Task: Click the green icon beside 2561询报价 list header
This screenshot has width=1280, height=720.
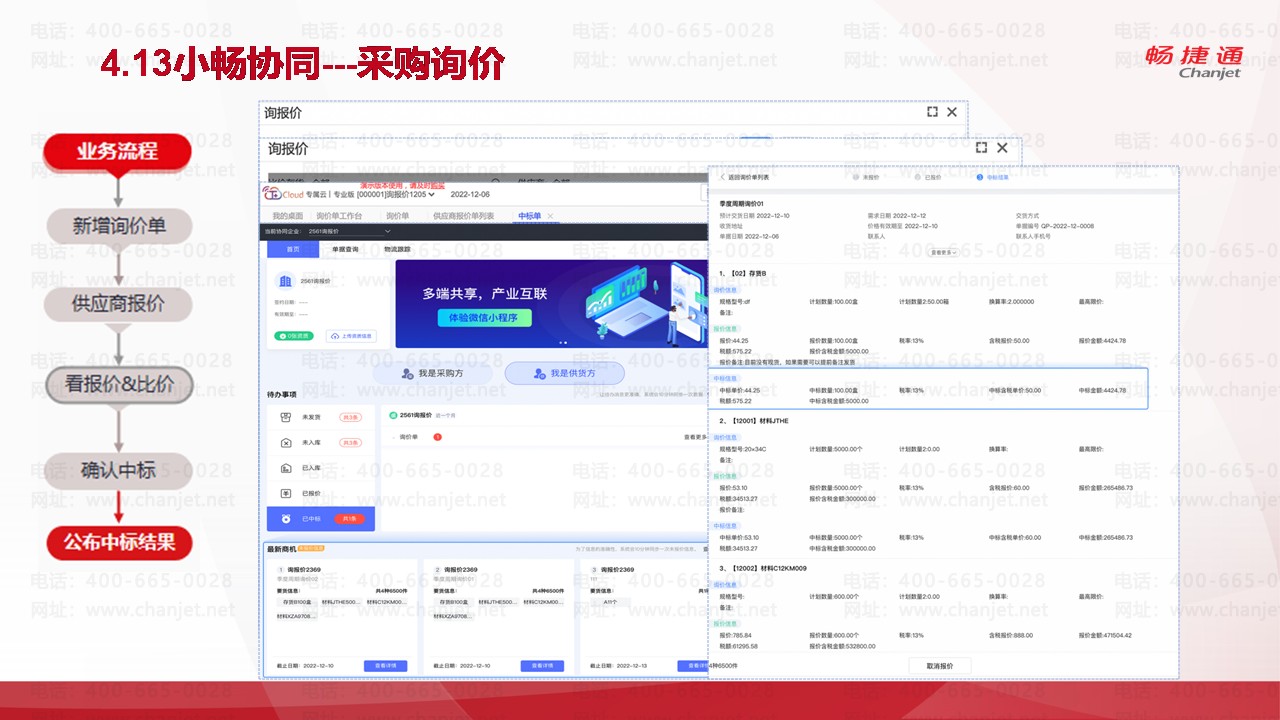Action: tap(393, 415)
